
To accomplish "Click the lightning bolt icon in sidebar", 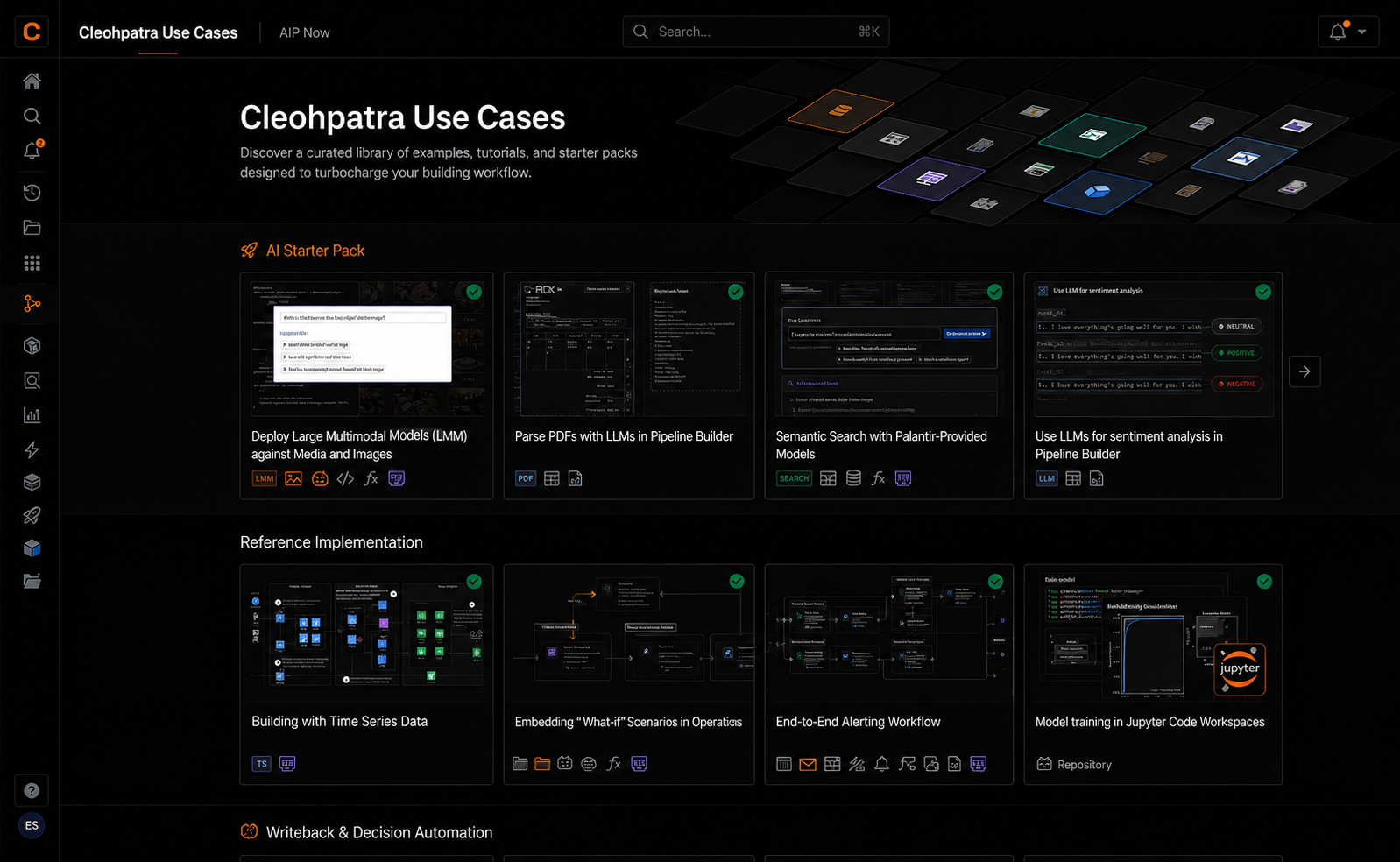I will (x=32, y=450).
